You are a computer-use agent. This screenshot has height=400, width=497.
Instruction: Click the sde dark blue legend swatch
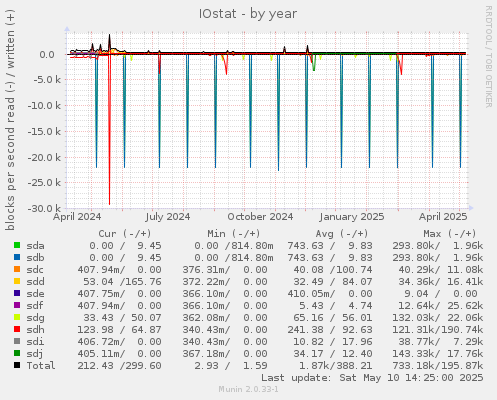pyautogui.click(x=17, y=293)
